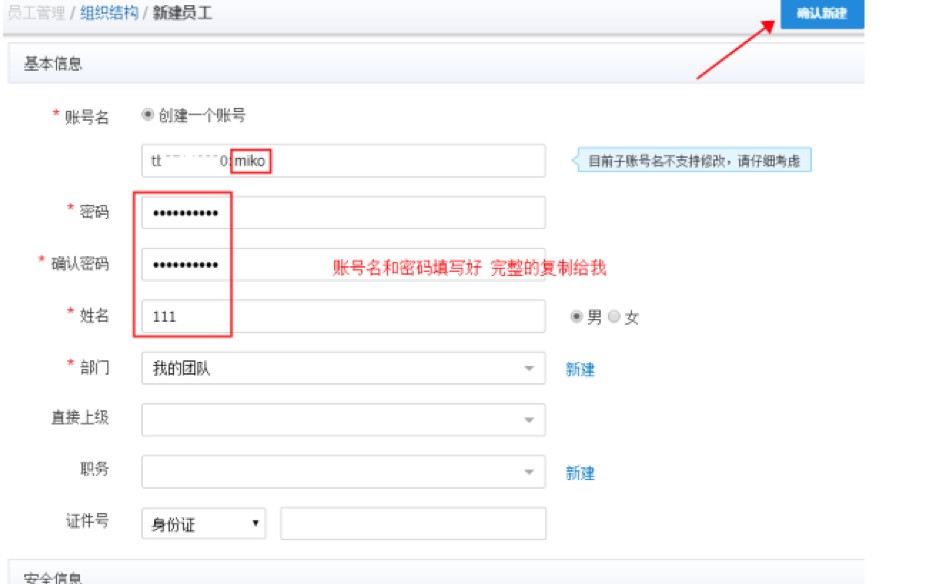This screenshot has height=584, width=943.
Task: Click the 确认新建 confirm button
Action: pos(822,13)
